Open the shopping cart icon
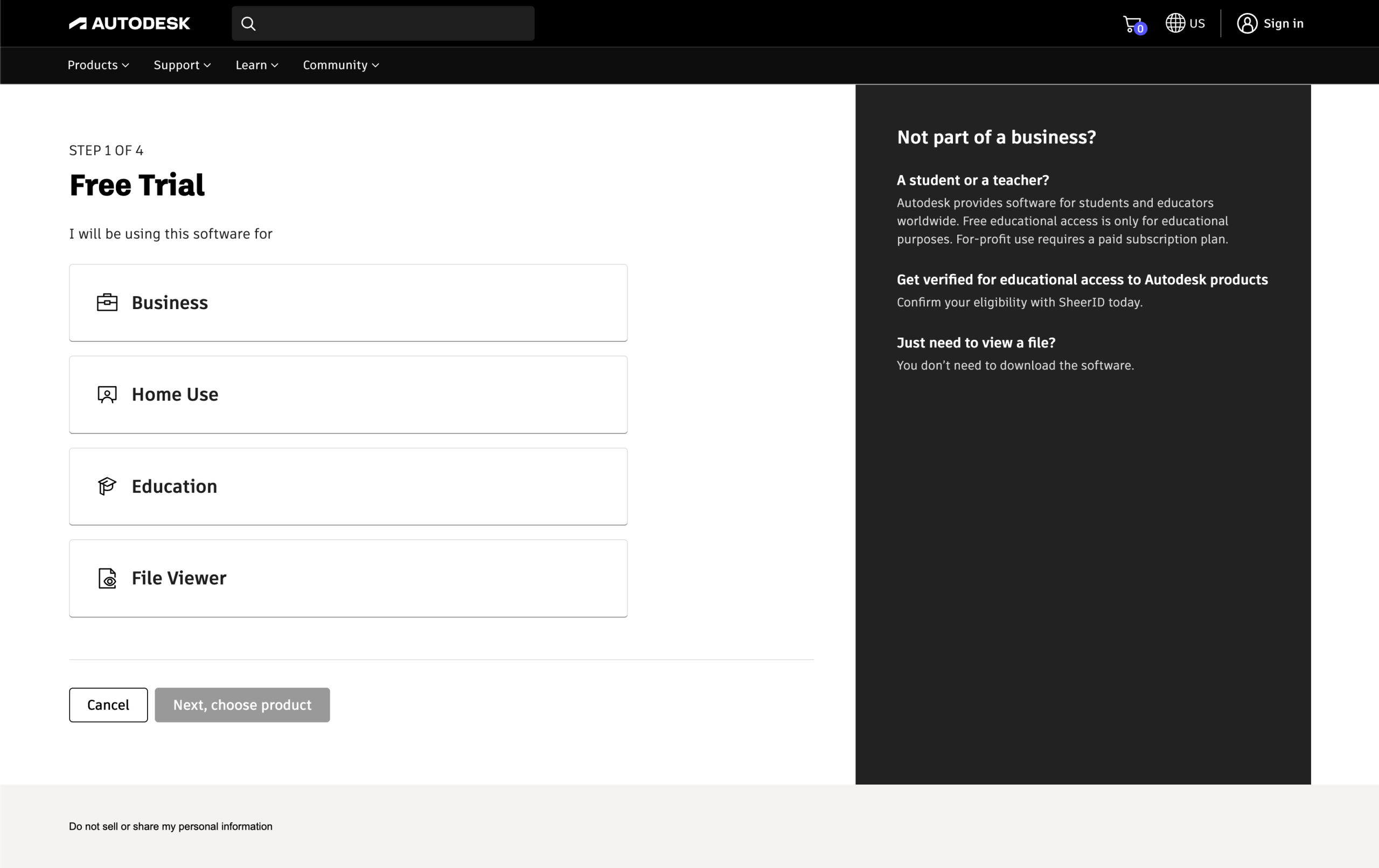The width and height of the screenshot is (1379, 868). [1133, 24]
